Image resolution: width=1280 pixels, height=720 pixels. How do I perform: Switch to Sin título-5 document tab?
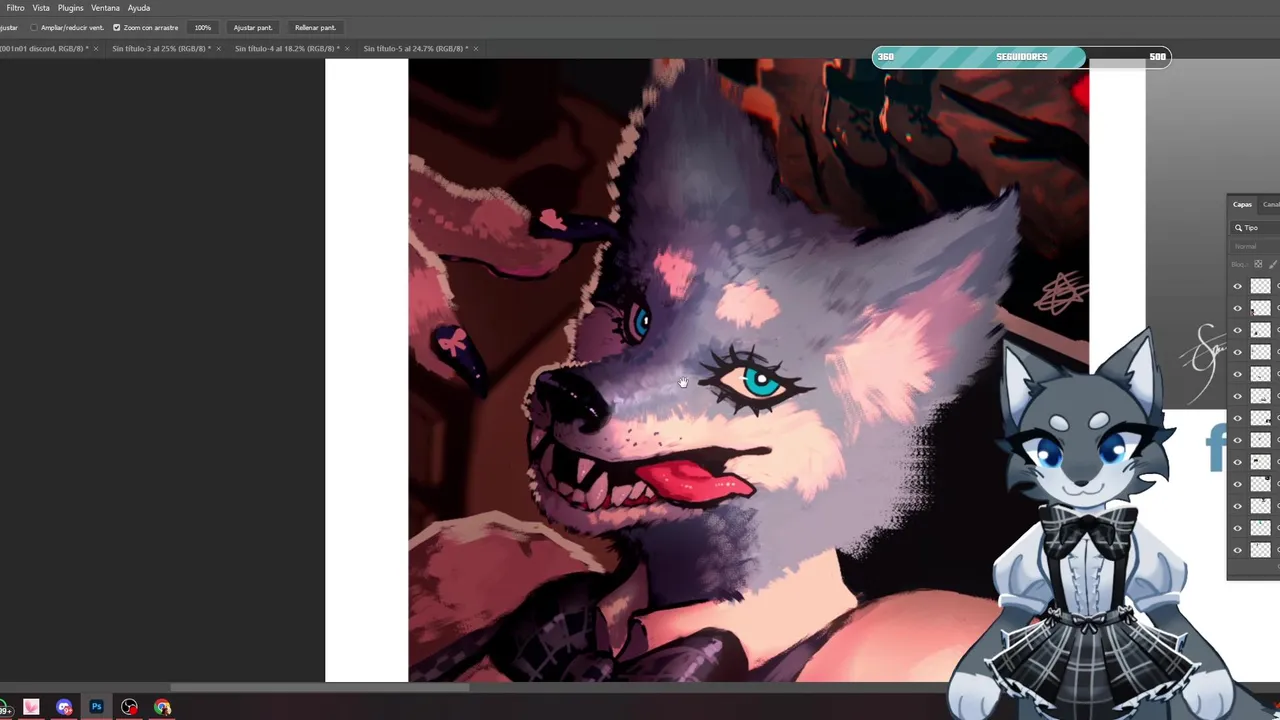(x=415, y=48)
